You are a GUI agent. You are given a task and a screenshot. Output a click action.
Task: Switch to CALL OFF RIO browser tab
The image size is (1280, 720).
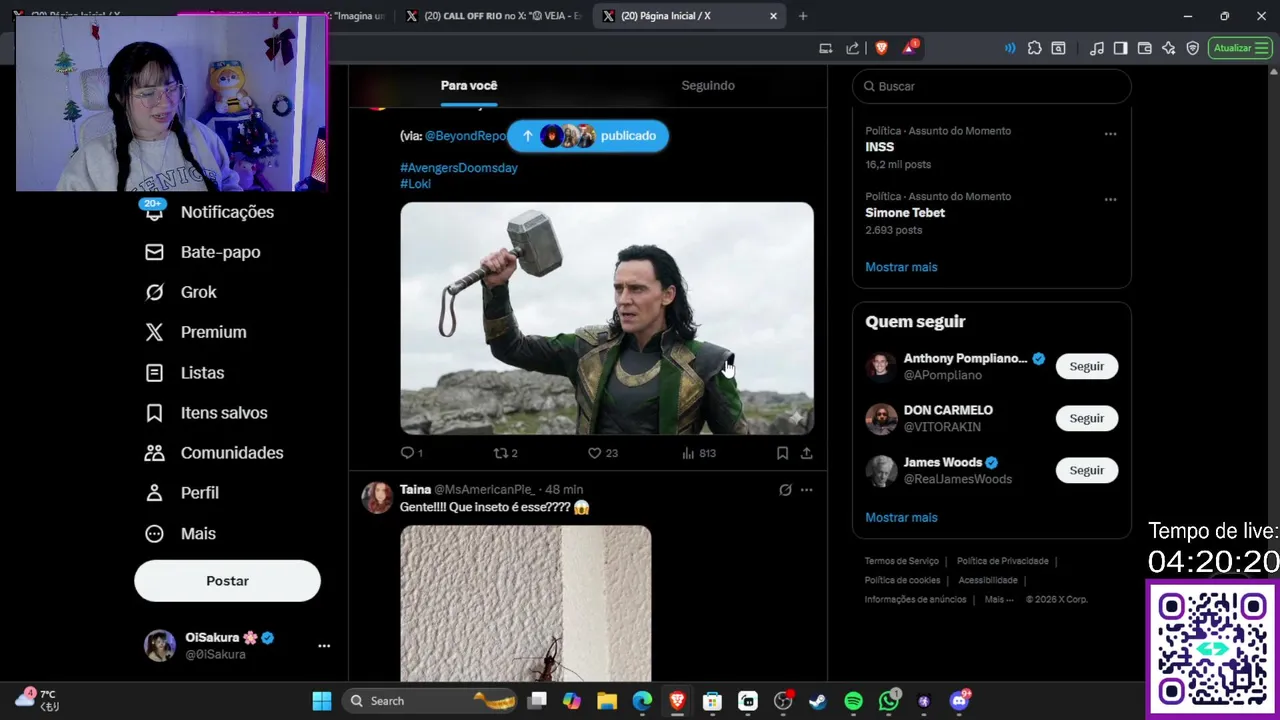pos(494,16)
